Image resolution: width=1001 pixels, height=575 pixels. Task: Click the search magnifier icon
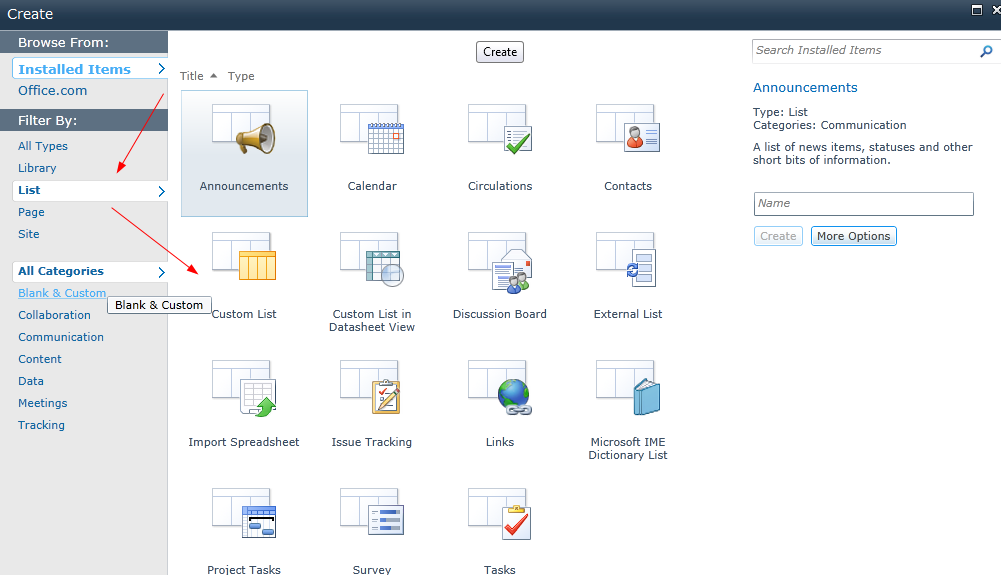click(986, 51)
